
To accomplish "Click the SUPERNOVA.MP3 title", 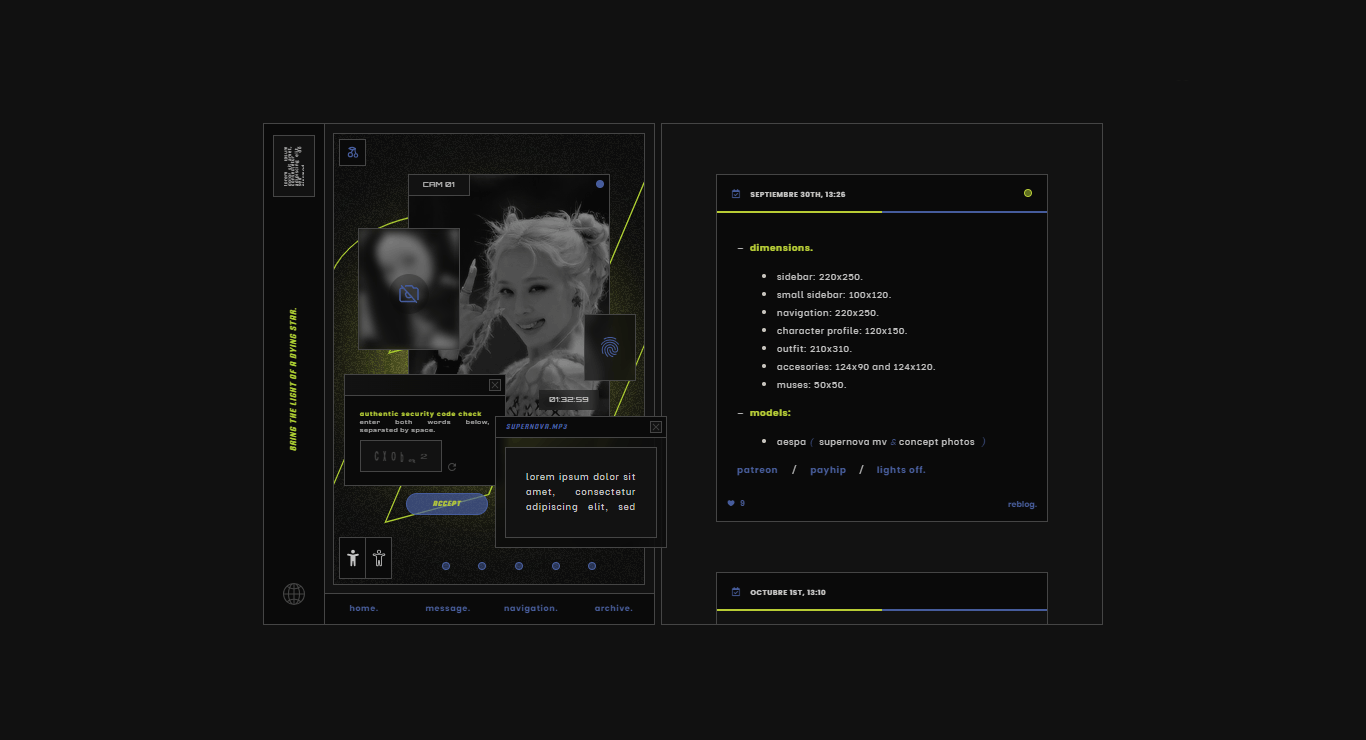I will pos(536,427).
